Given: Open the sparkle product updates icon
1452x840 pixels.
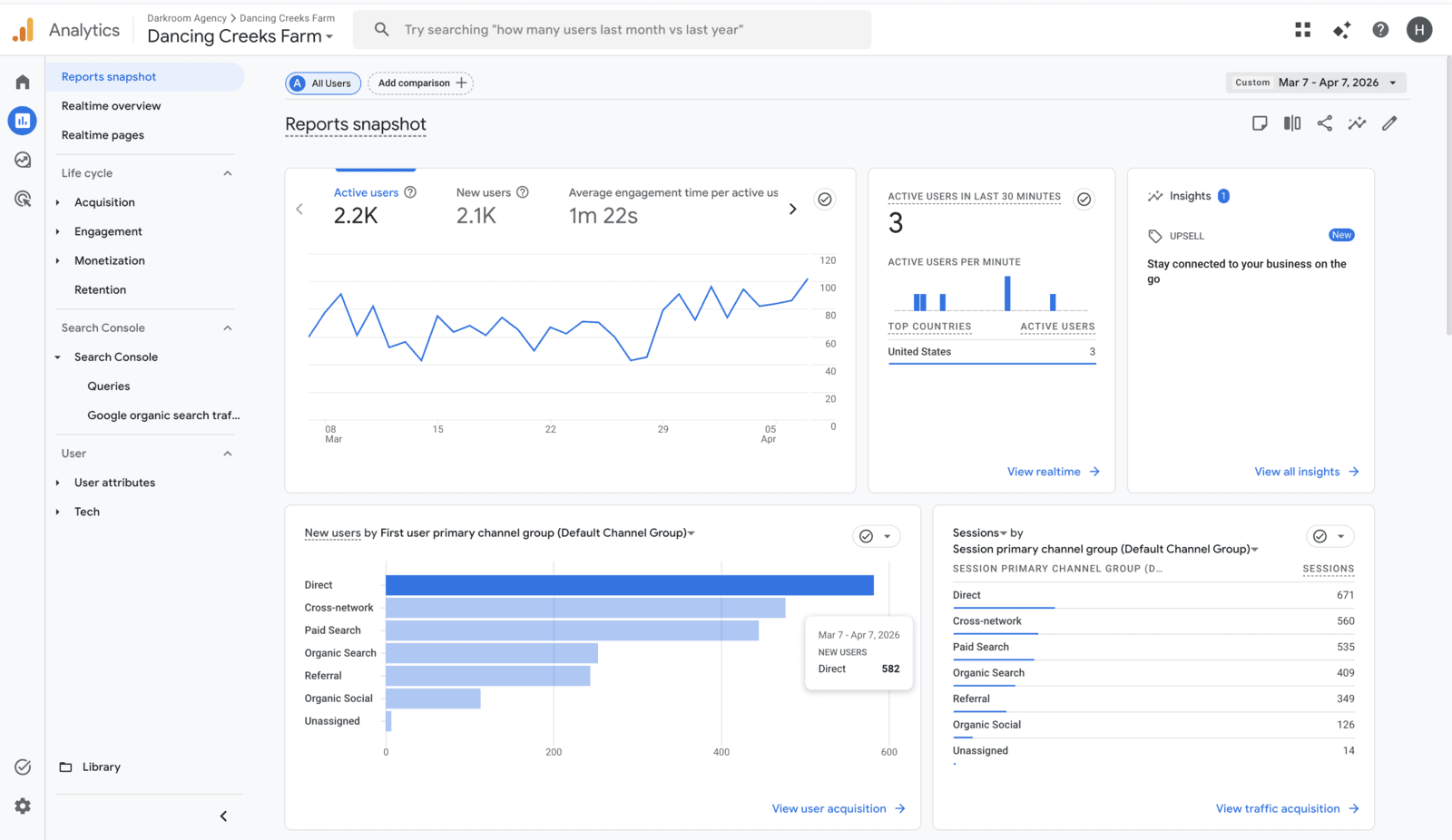Looking at the screenshot, I should 1341,30.
